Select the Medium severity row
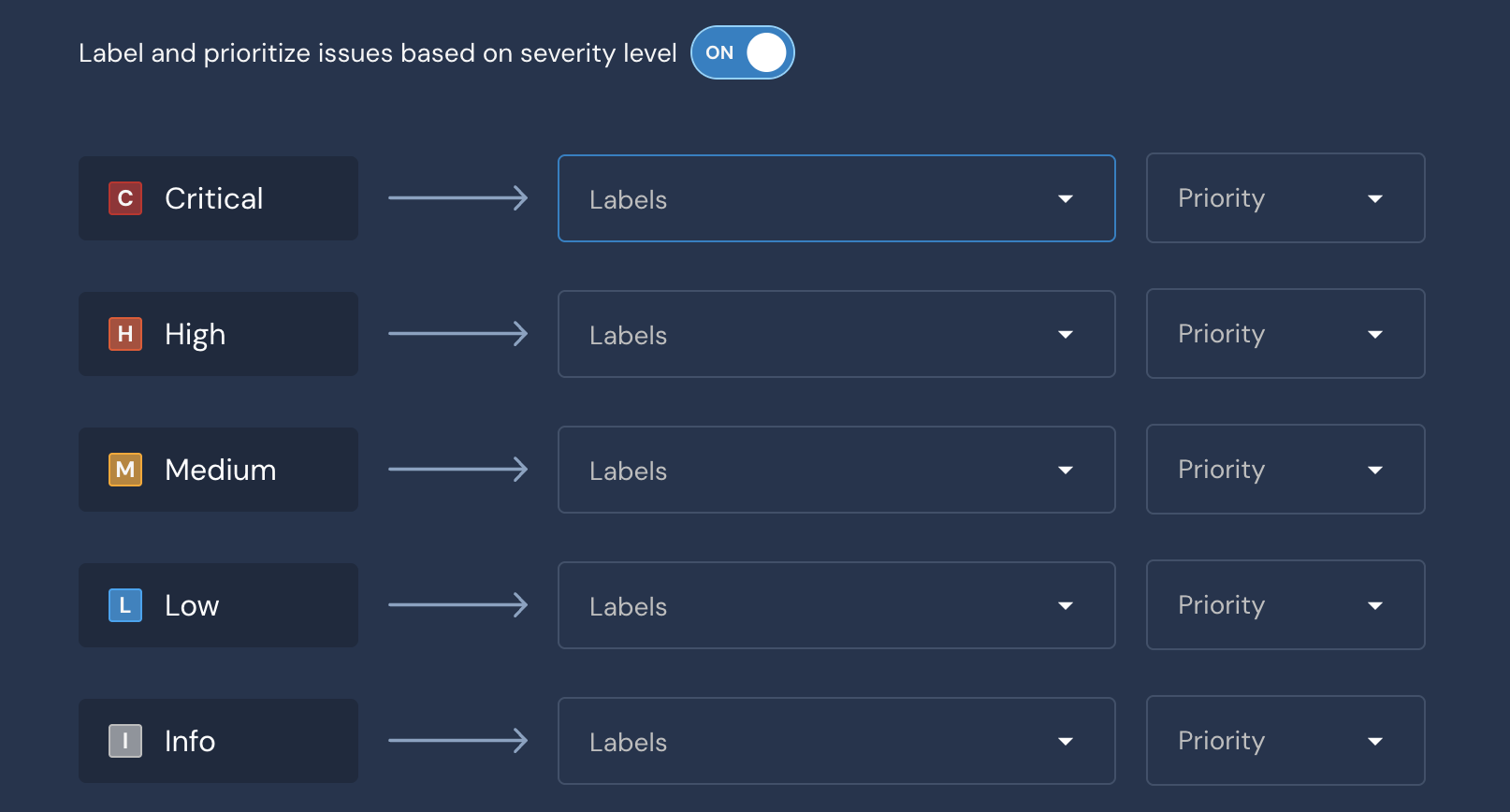 coord(218,470)
